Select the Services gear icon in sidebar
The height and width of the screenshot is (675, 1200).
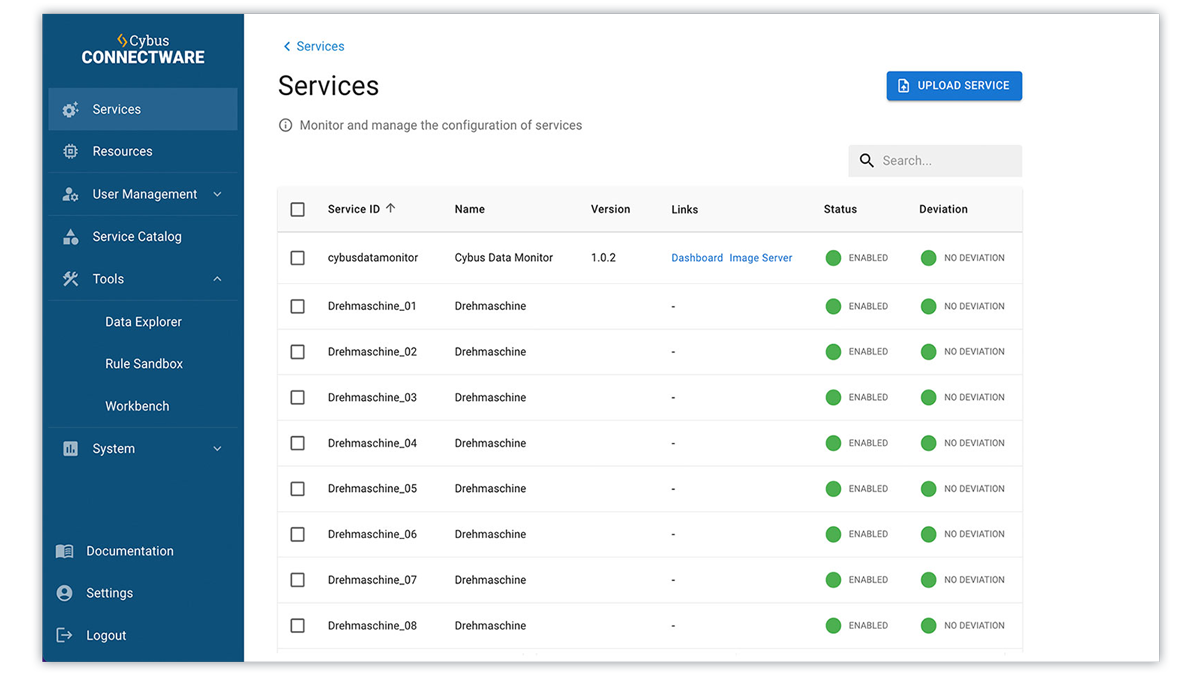click(x=69, y=109)
